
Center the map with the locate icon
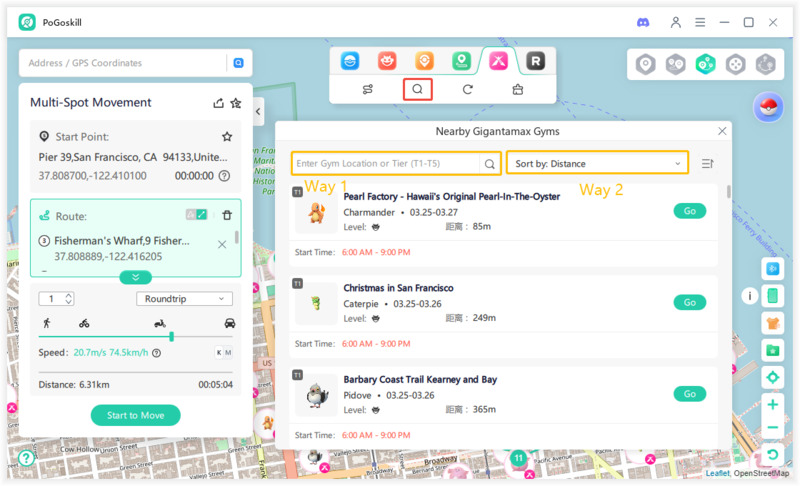click(772, 377)
